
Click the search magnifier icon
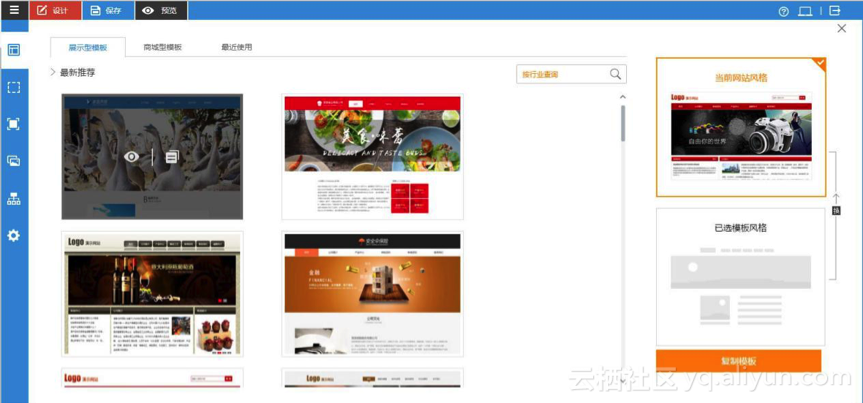pos(616,74)
